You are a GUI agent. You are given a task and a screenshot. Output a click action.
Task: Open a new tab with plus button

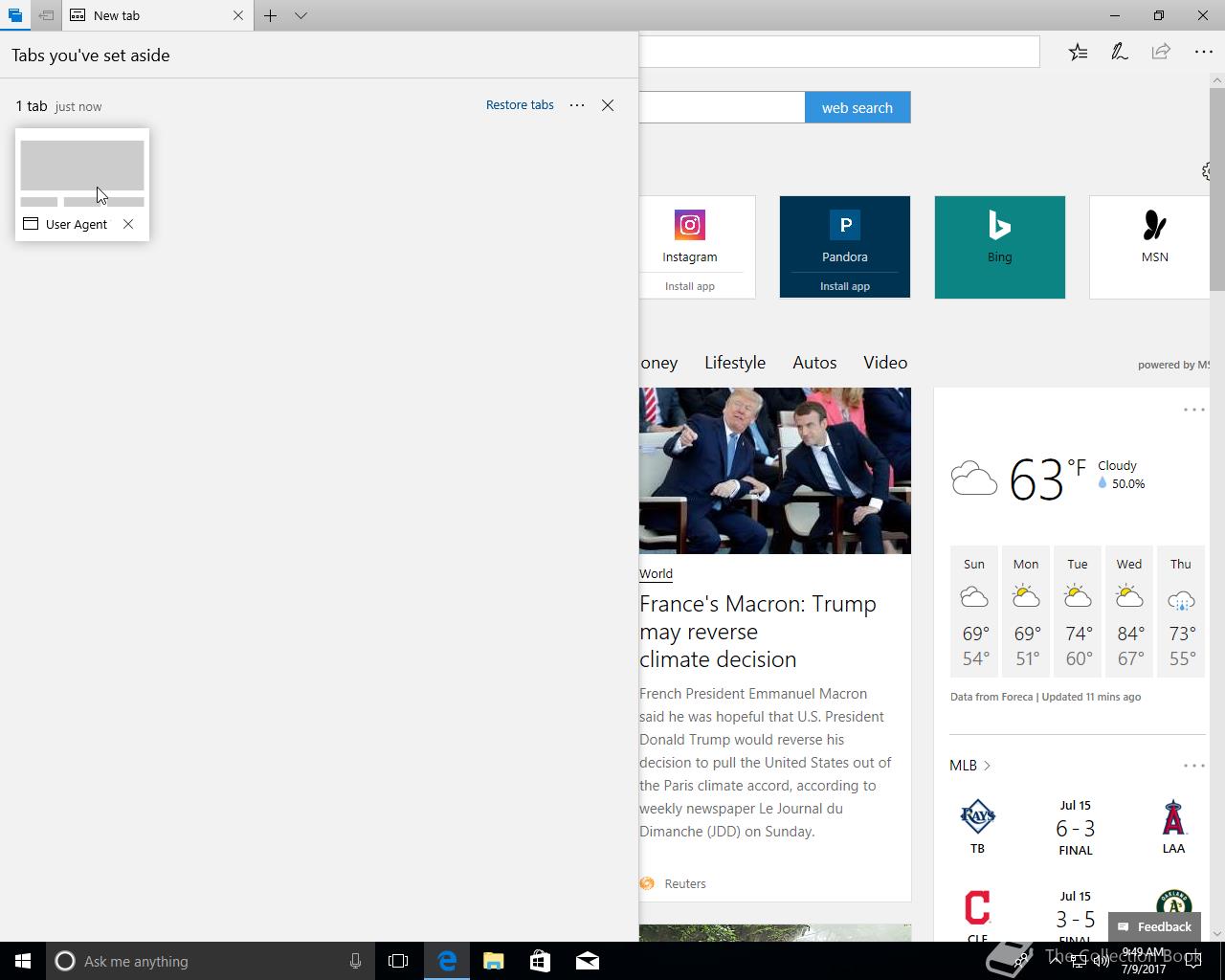pyautogui.click(x=271, y=15)
